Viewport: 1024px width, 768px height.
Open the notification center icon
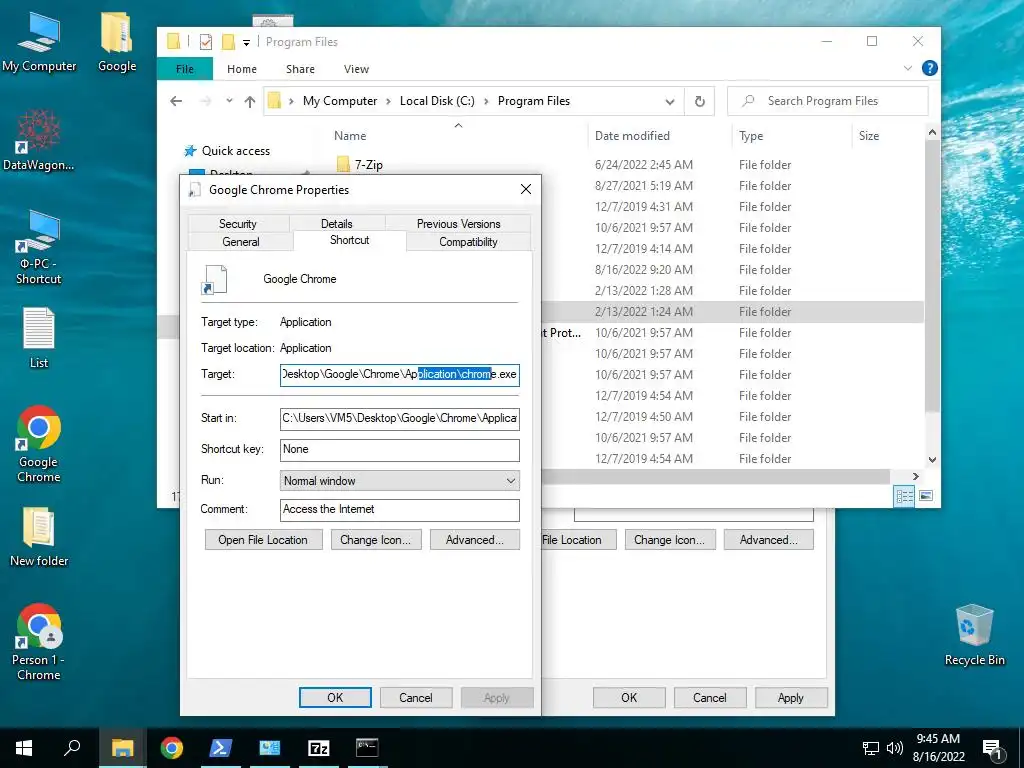(x=992, y=749)
